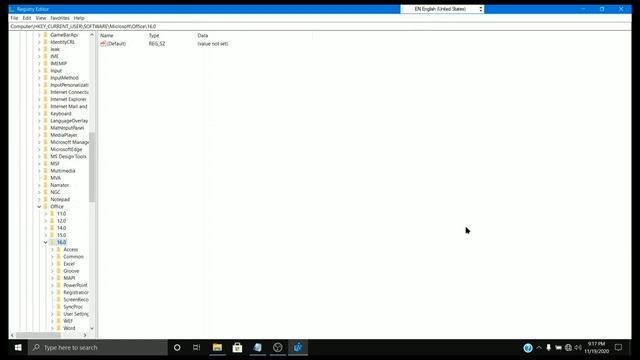Viewport: 640px width, 360px height.
Task: Open the EN English language dropdown
Action: [x=442, y=9]
